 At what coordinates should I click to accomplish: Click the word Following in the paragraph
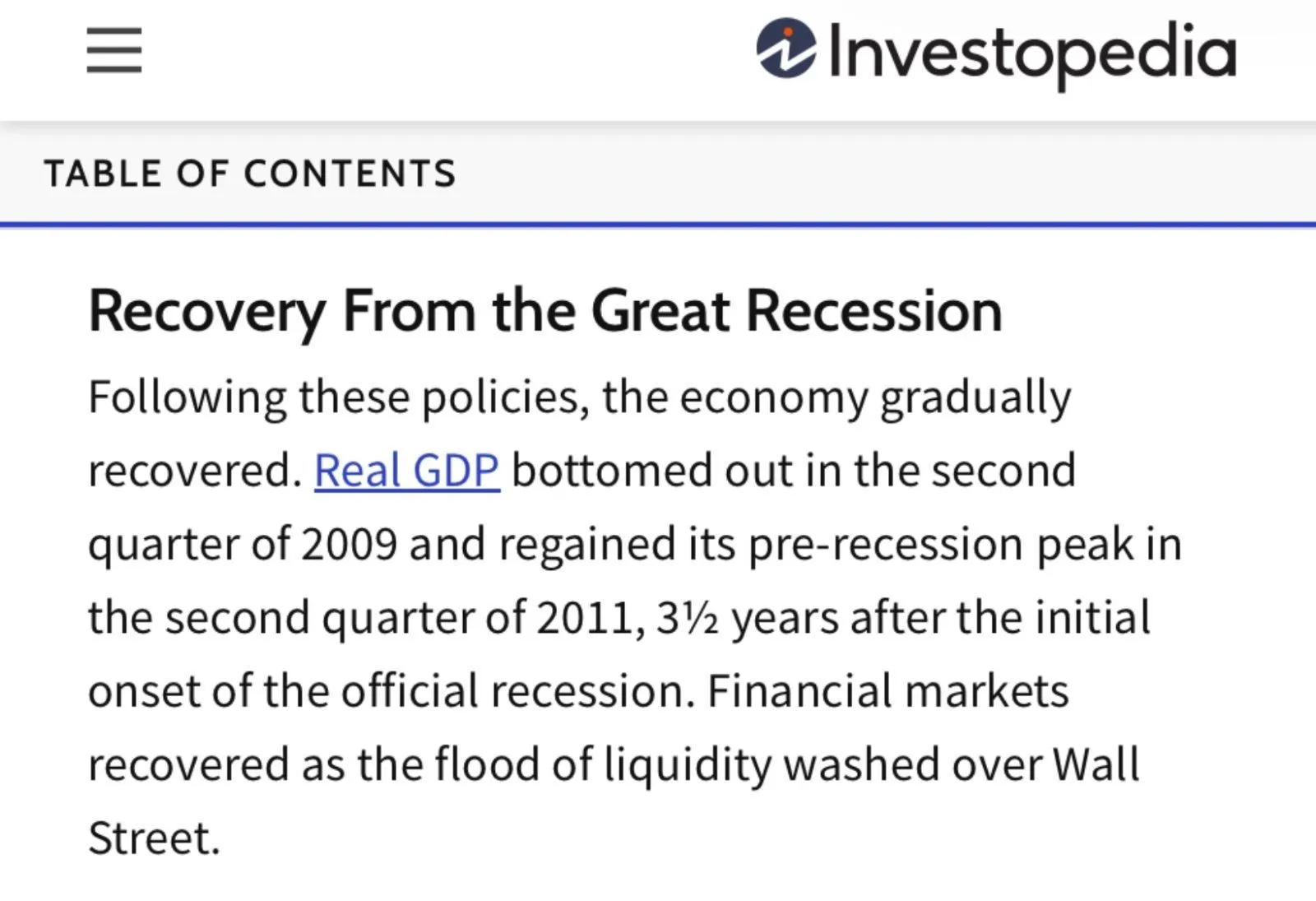coord(187,397)
